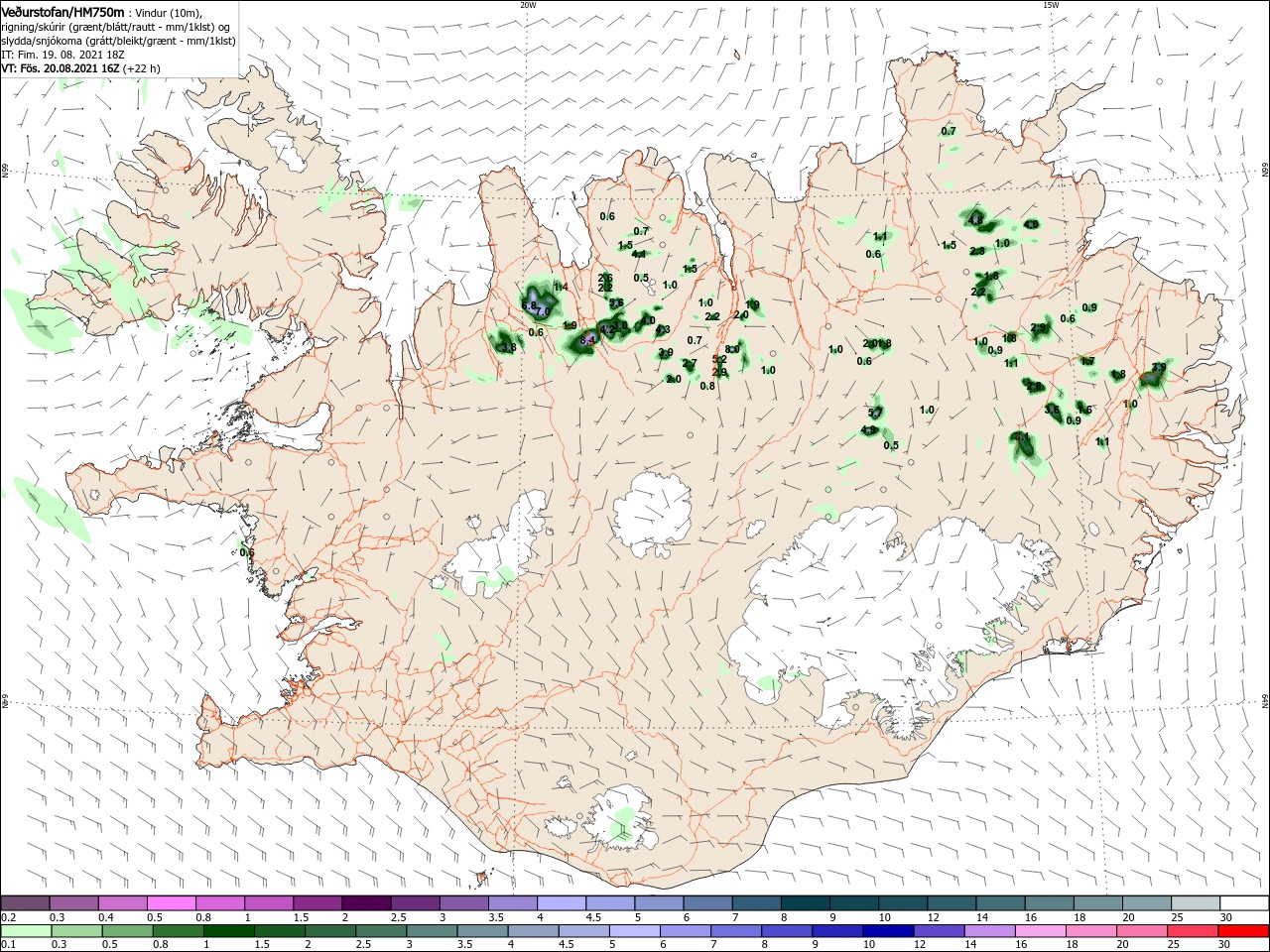Pick the red-pink swatch labeled 25 in lower legend

(x=1192, y=931)
